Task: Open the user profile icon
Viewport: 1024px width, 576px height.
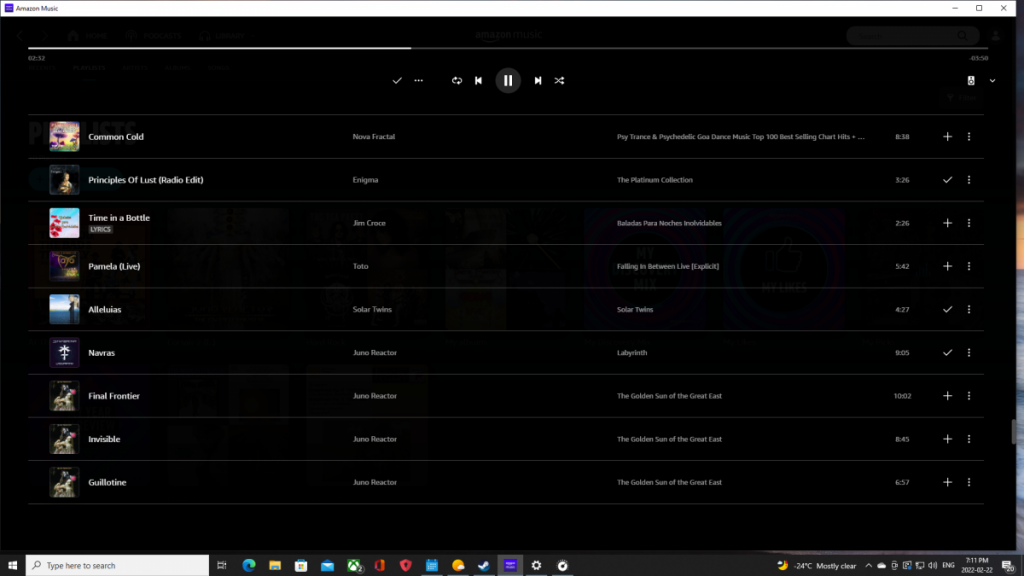Action: 995,35
